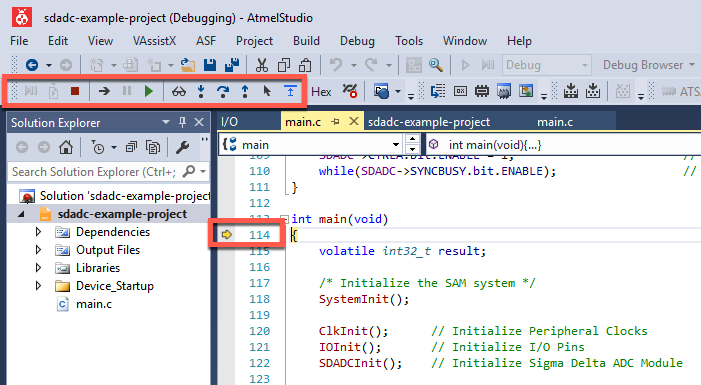Click first device programming icon

(x=570, y=91)
